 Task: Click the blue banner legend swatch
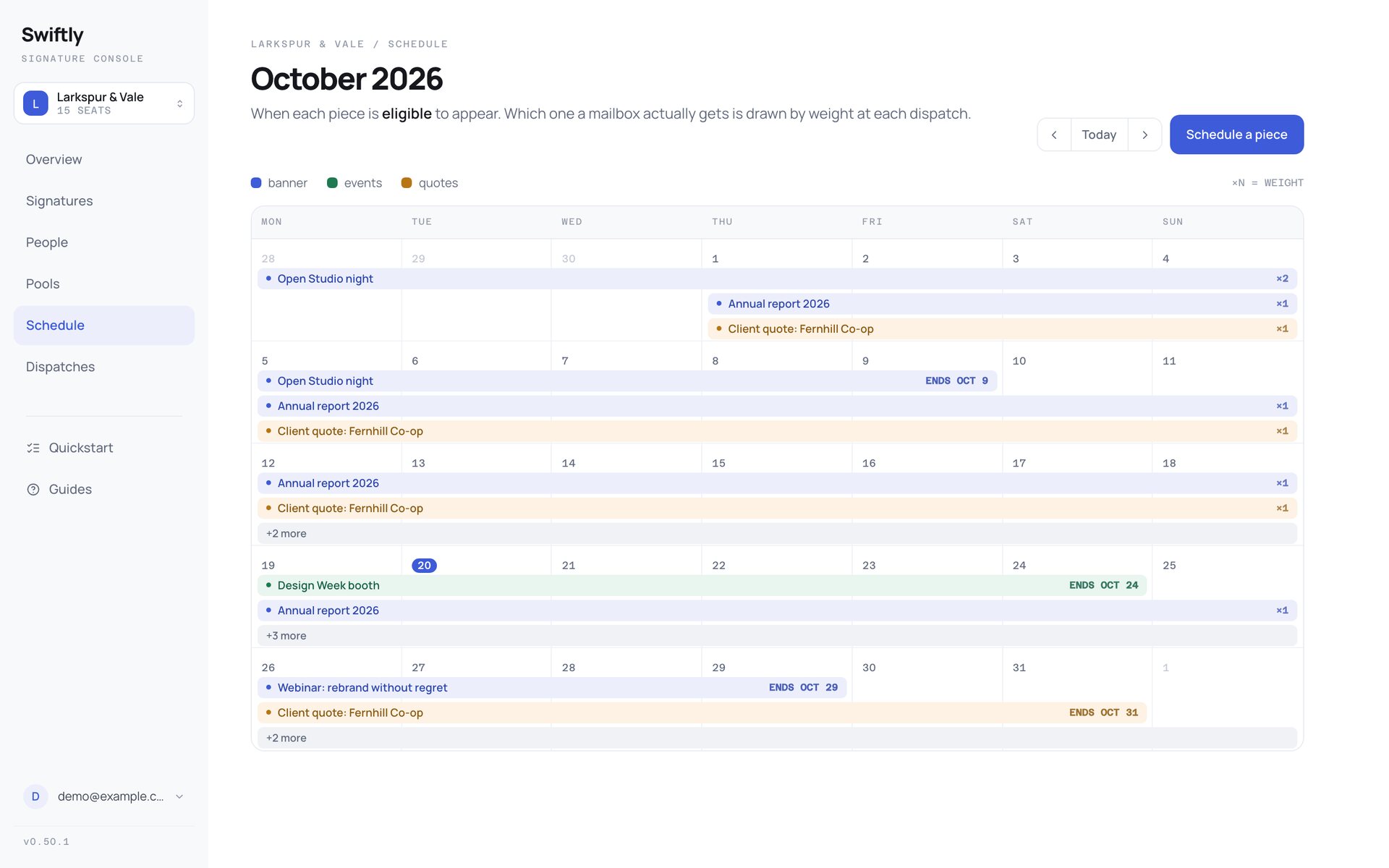[x=256, y=183]
